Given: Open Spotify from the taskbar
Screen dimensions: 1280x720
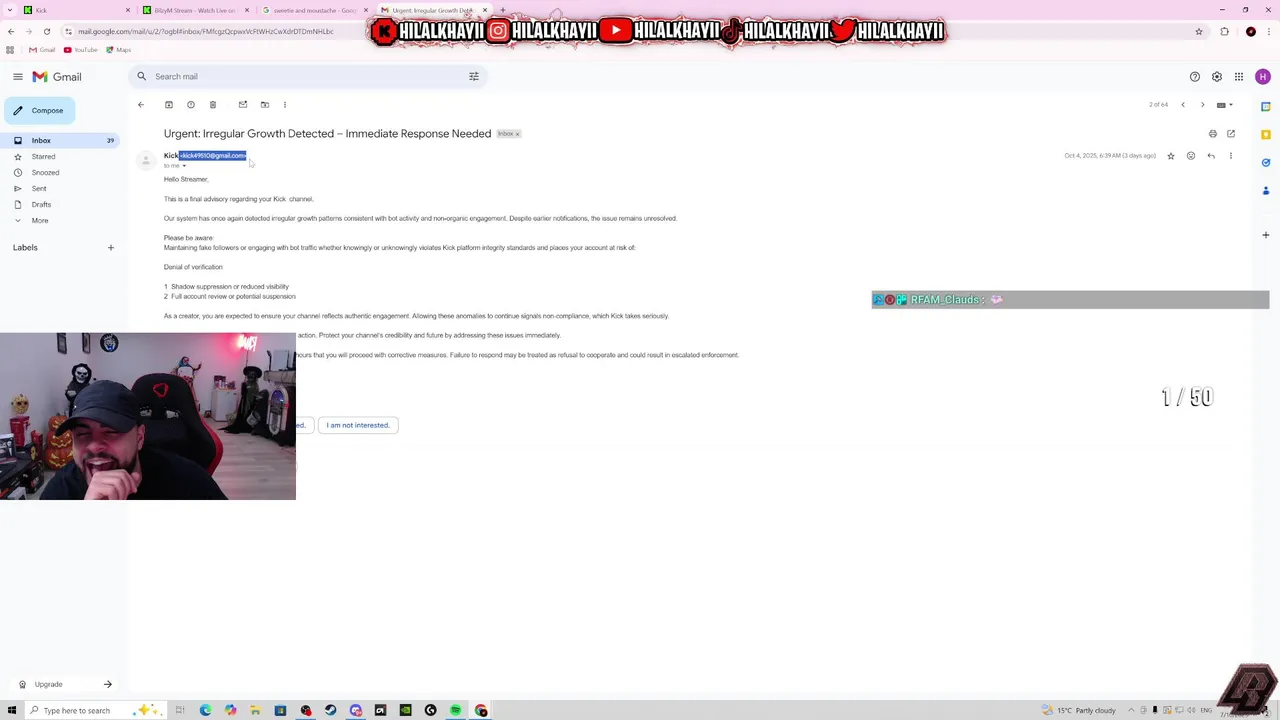Looking at the screenshot, I should pos(456,710).
